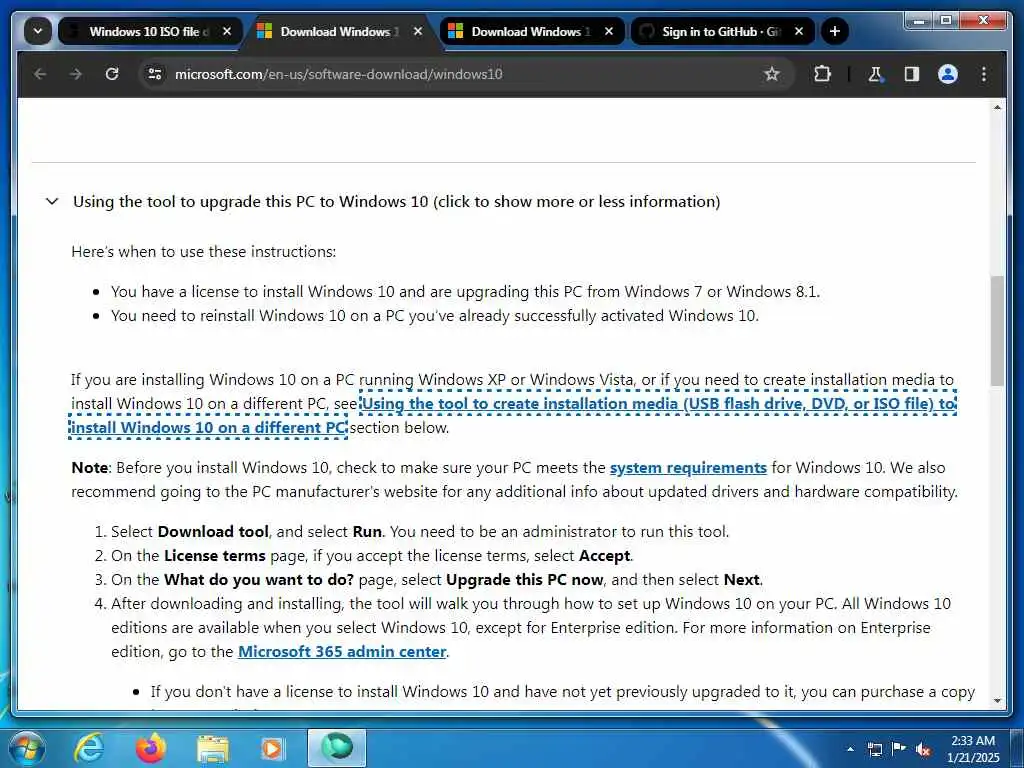Launch Firefox from the taskbar
The image size is (1024, 768).
(x=151, y=748)
